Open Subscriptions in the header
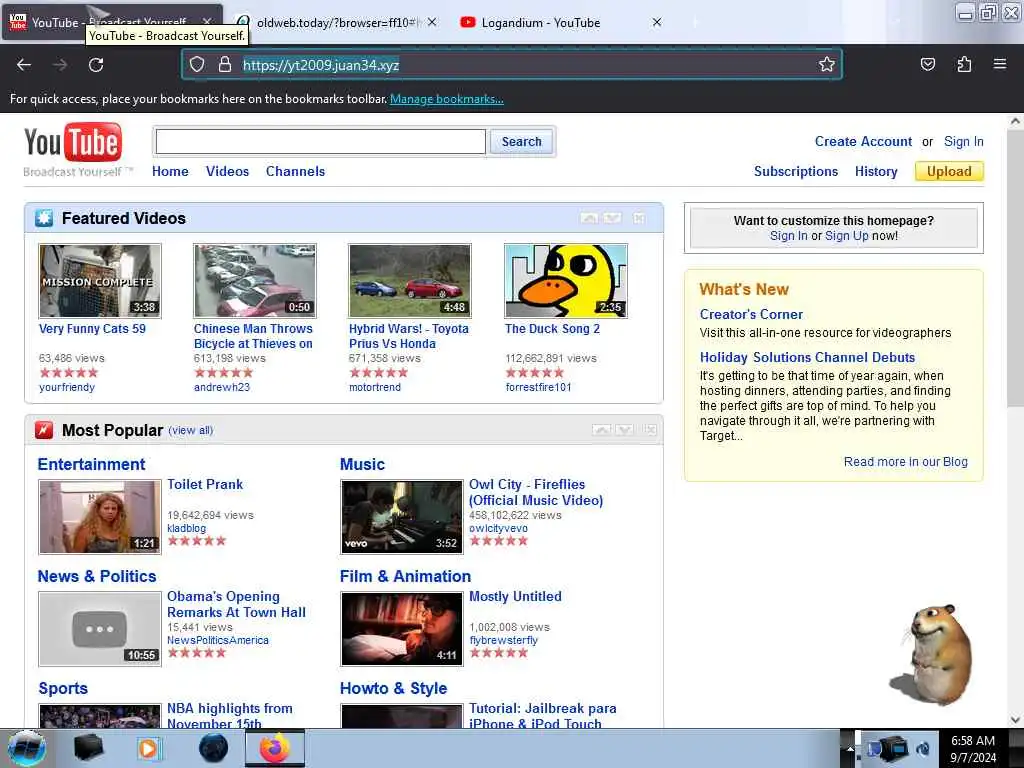The width and height of the screenshot is (1024, 768). (x=795, y=171)
